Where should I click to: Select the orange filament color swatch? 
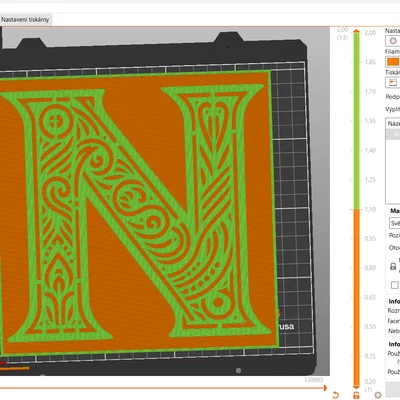click(x=393, y=62)
